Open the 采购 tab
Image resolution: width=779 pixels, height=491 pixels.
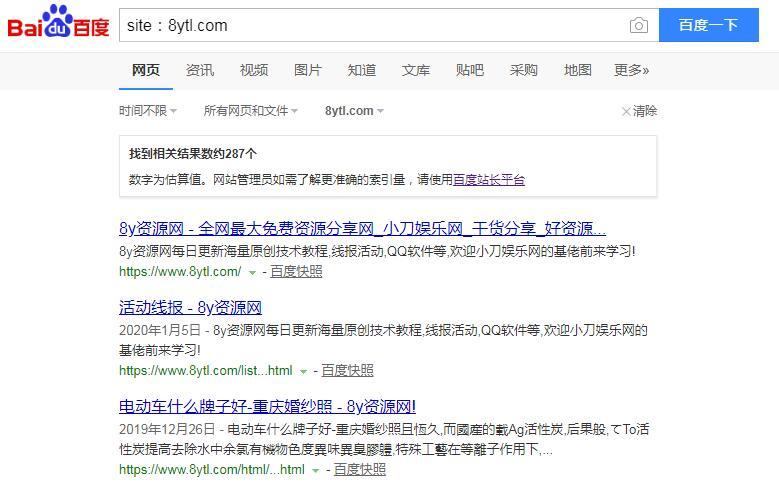[x=524, y=70]
